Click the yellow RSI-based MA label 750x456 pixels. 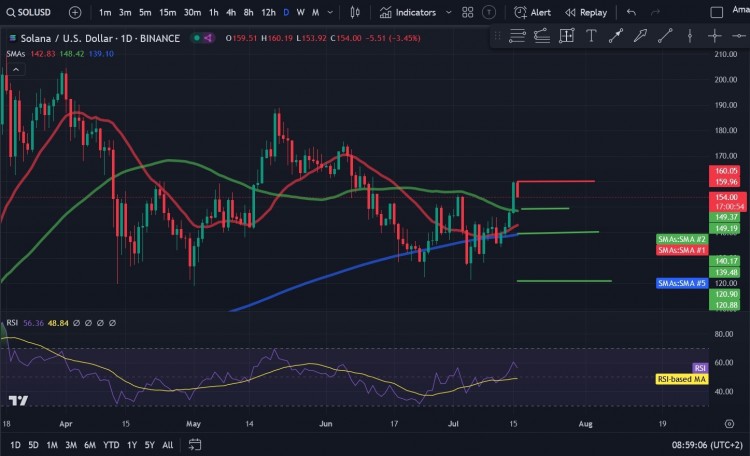[682, 379]
